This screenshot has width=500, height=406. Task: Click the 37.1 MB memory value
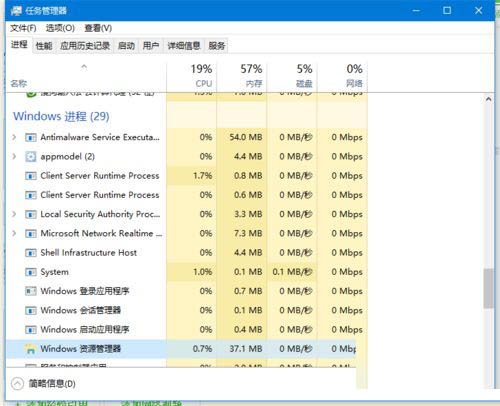pos(246,349)
